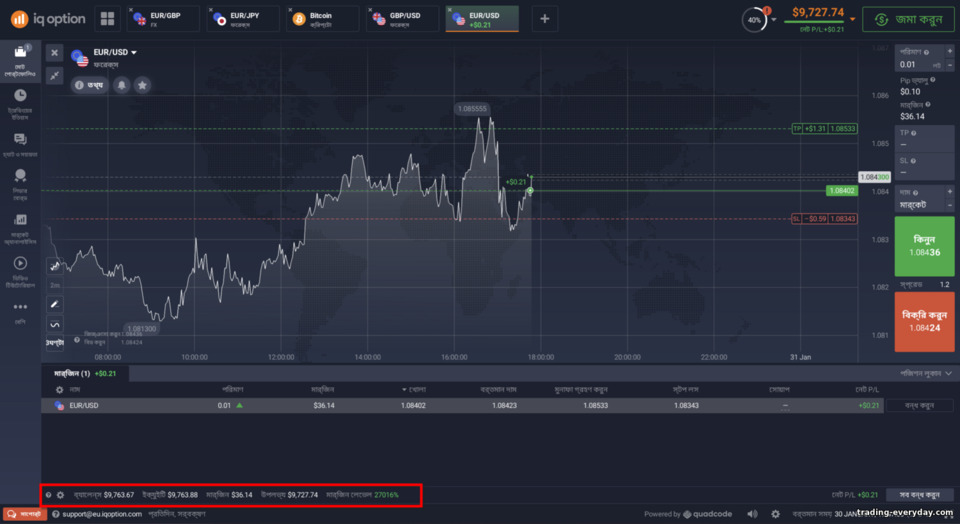Close the EUR/USD position button

point(919,406)
